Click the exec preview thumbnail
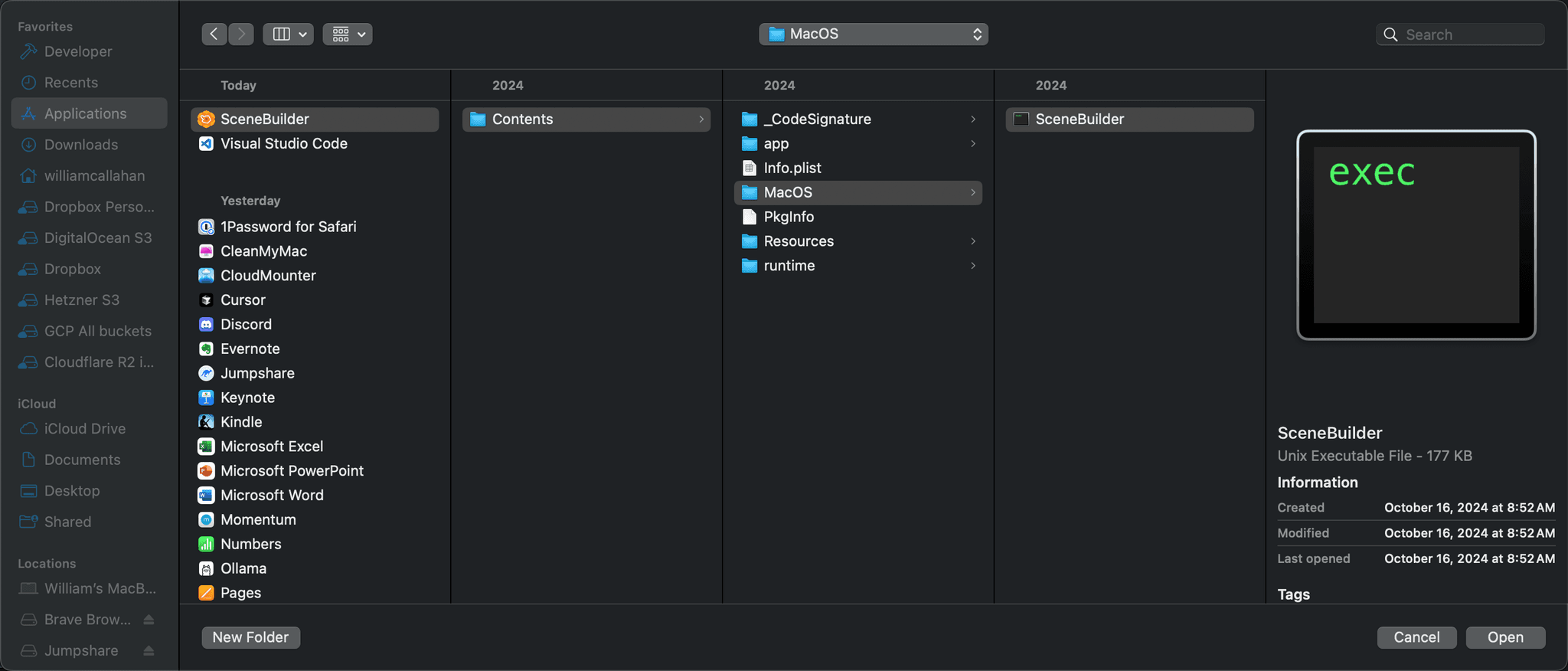This screenshot has width=1568, height=671. tap(1416, 234)
